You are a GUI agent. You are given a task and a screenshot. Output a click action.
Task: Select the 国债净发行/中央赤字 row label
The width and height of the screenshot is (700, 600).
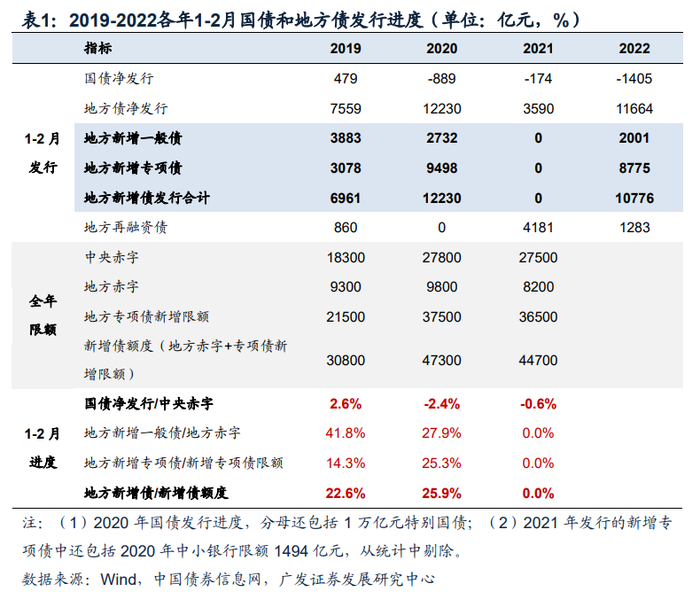(x=149, y=404)
